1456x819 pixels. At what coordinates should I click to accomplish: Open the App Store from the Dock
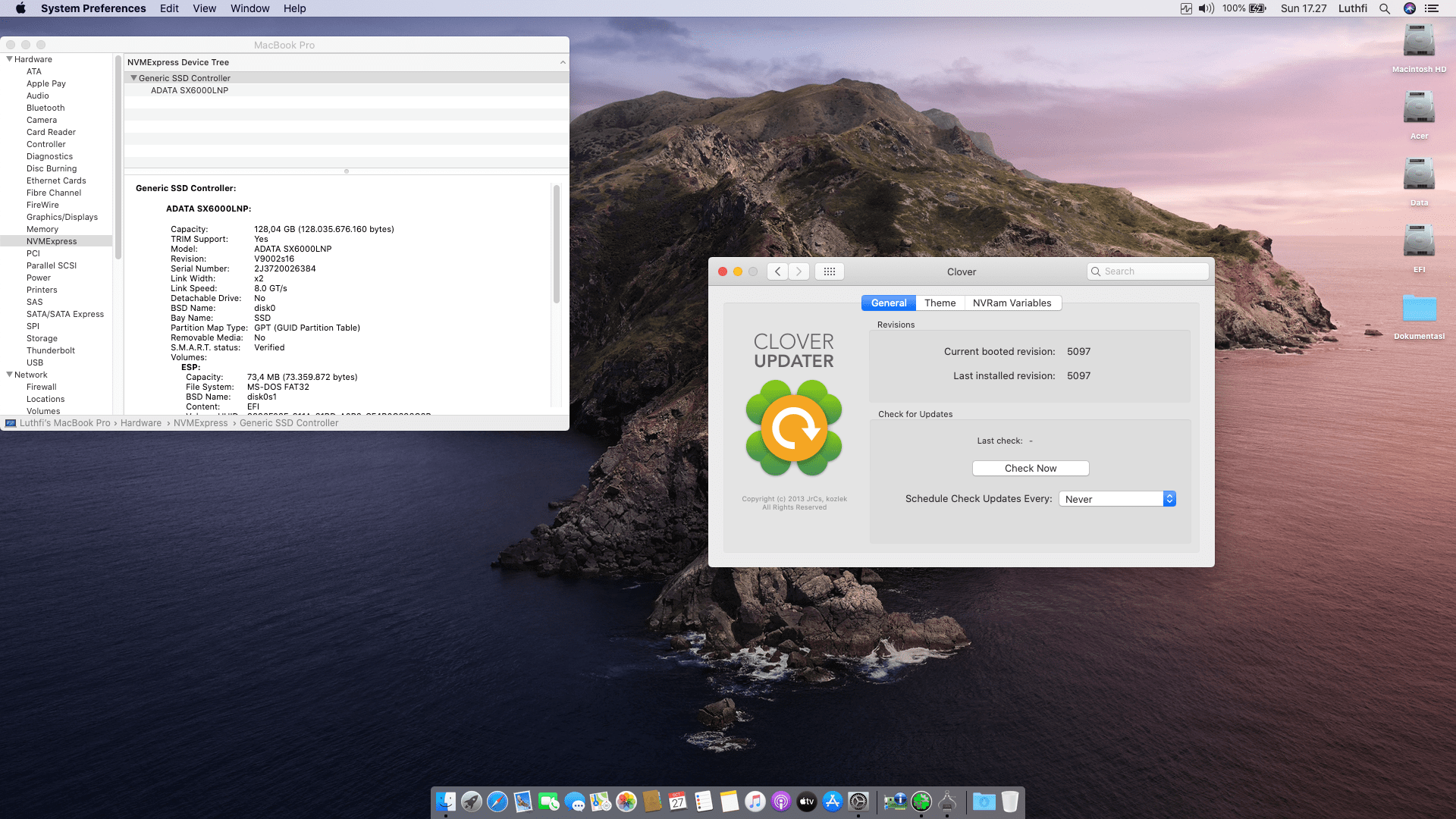pyautogui.click(x=833, y=802)
